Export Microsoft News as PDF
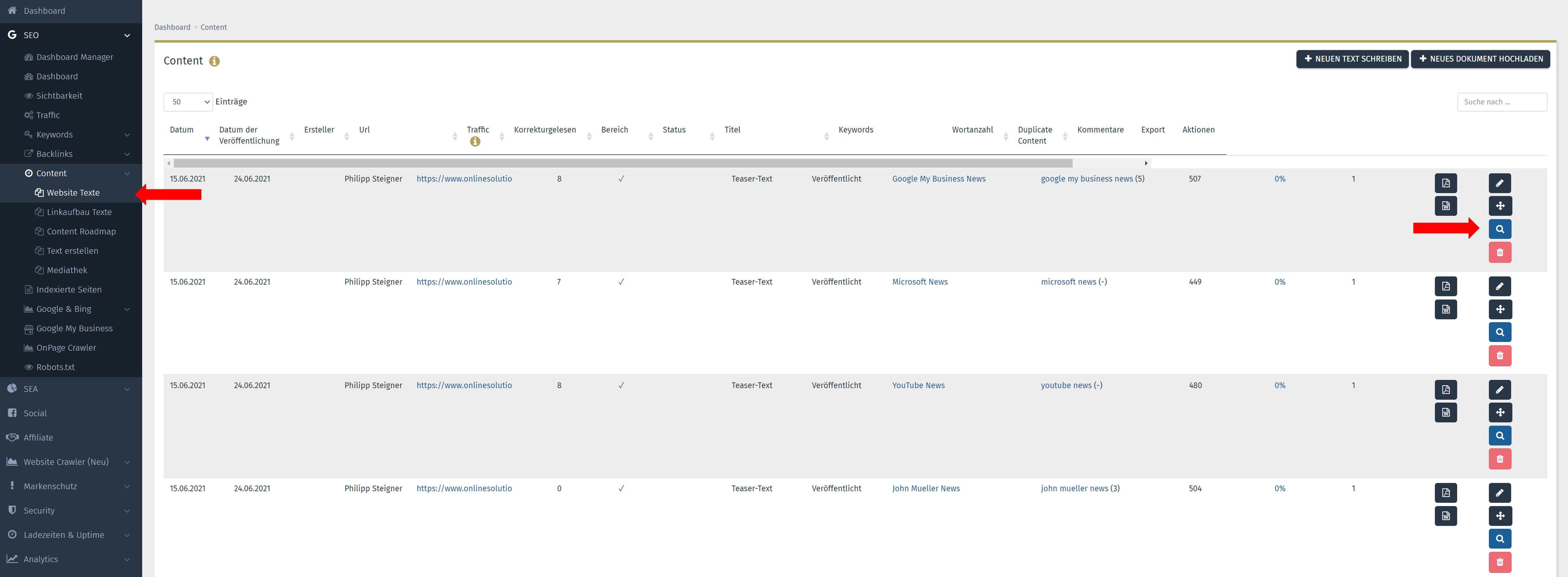Screen dimensions: 1568x577 1446,286
